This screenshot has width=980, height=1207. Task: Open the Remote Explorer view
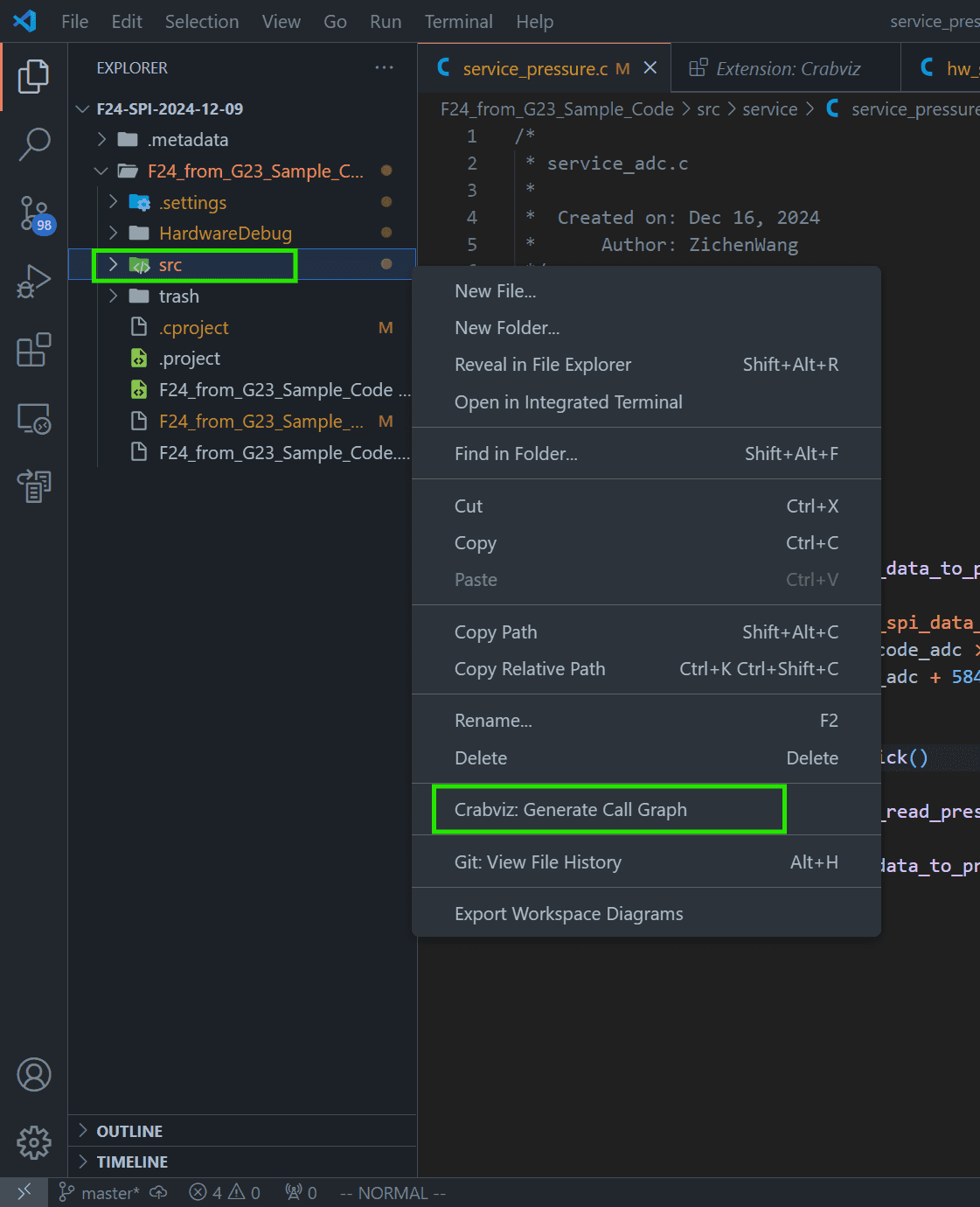click(34, 419)
